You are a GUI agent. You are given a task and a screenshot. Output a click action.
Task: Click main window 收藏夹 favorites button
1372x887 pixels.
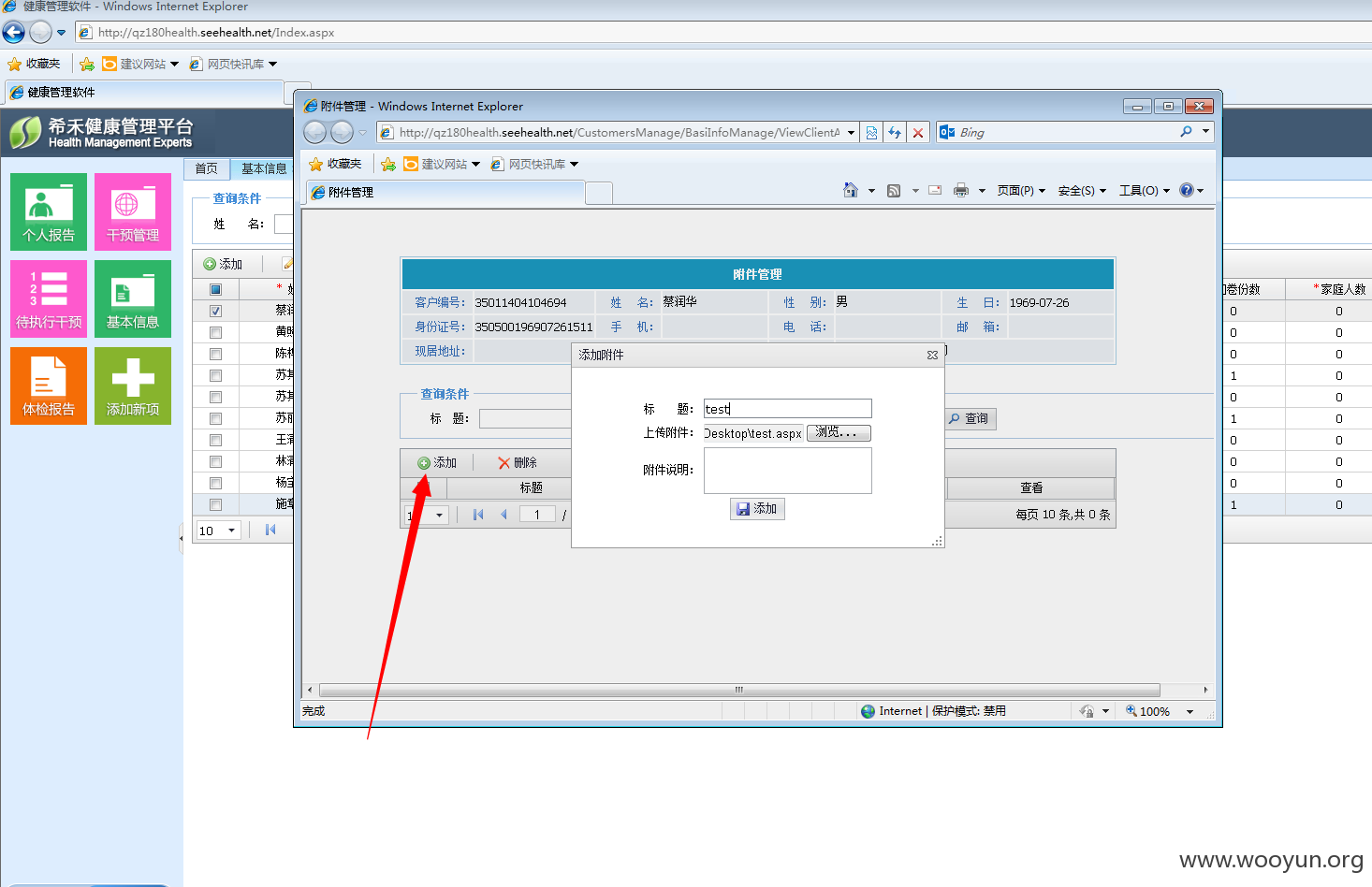tap(34, 64)
